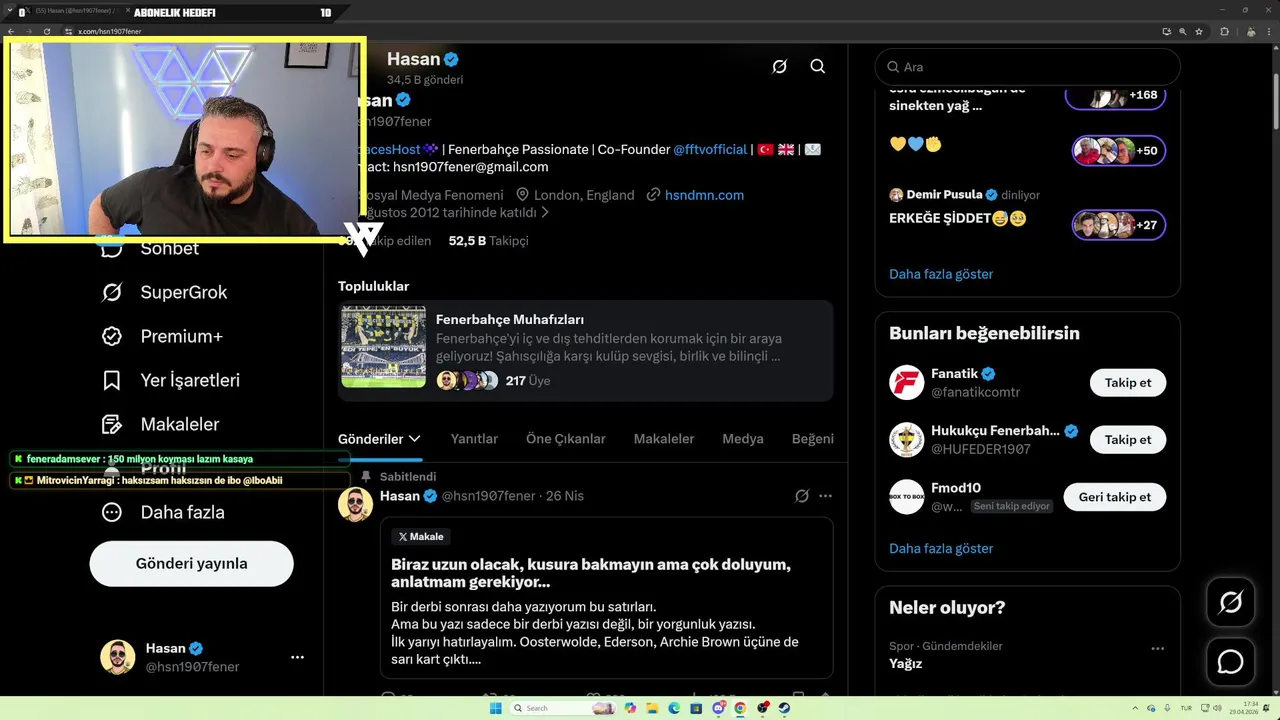The image size is (1280, 720).
Task: Open the hsndmn.com website link
Action: click(x=704, y=195)
